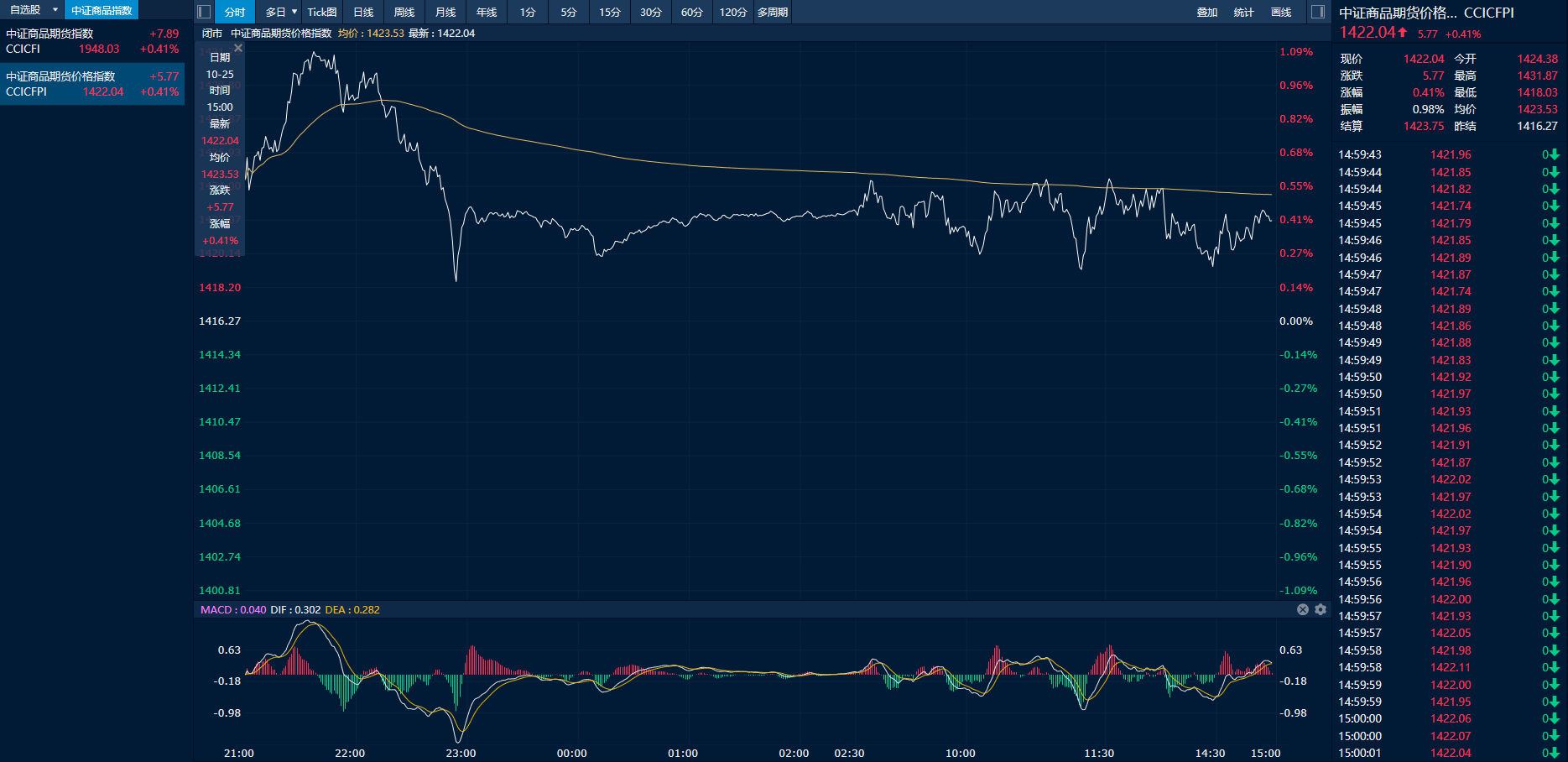1568x762 pixels.
Task: Select the 中证商品期货价格指数 CCICFPI row
Action: pos(92,84)
